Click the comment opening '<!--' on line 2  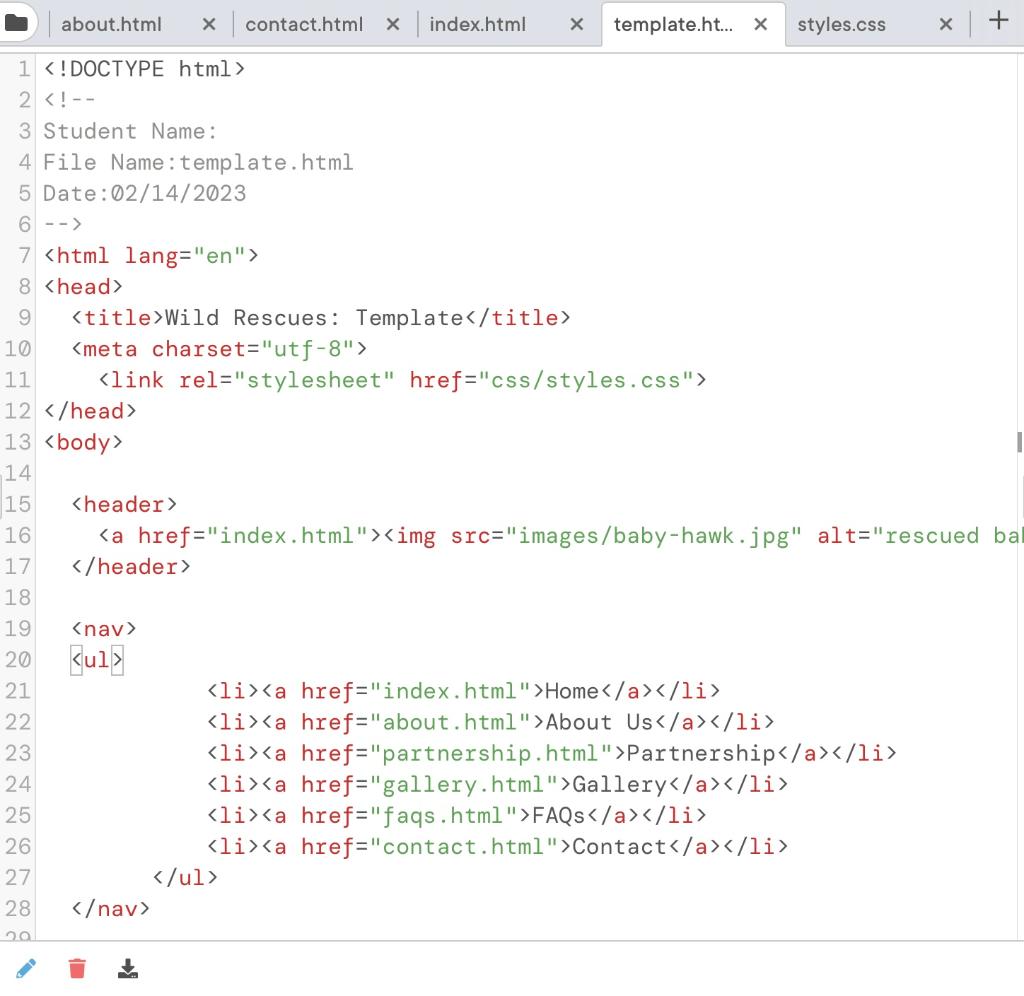click(69, 100)
